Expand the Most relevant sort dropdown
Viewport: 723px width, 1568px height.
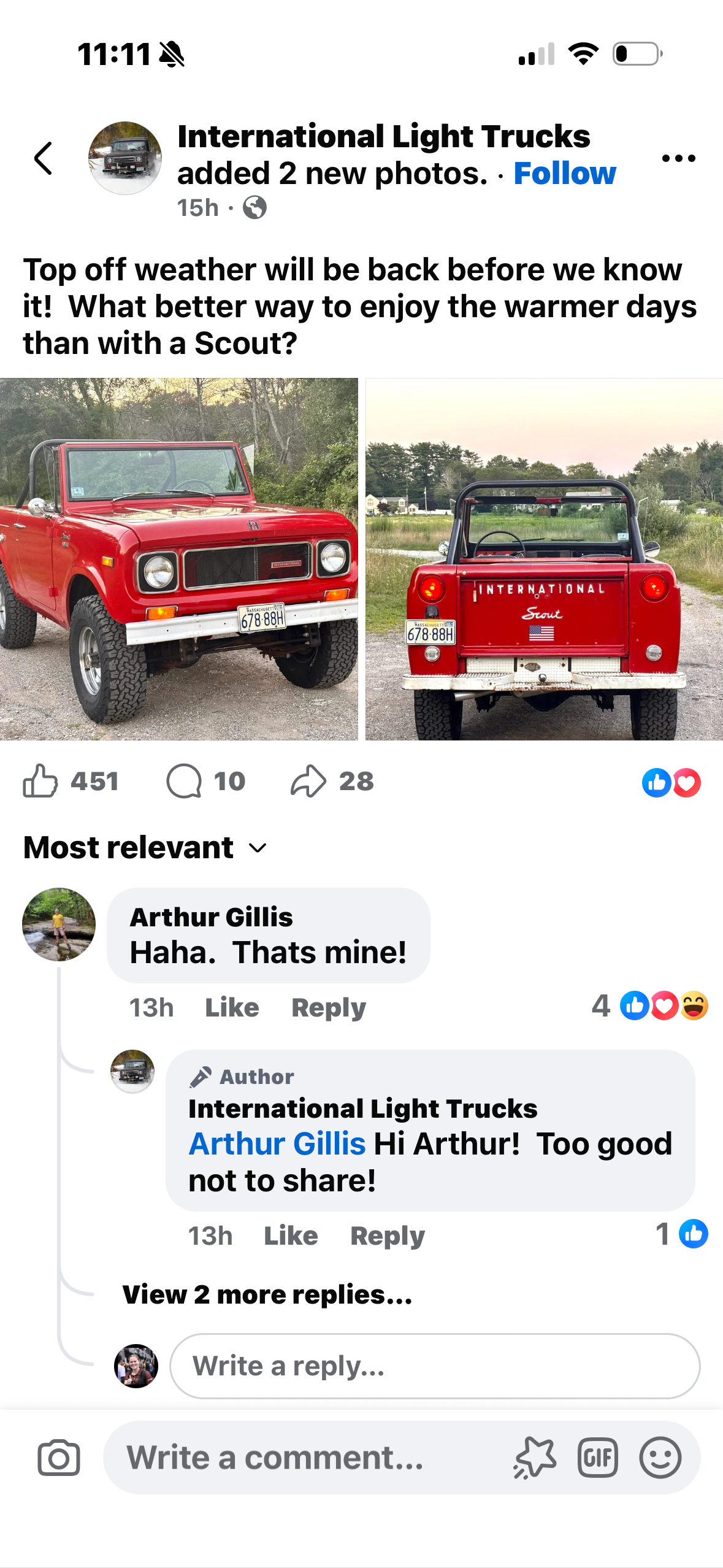point(145,848)
